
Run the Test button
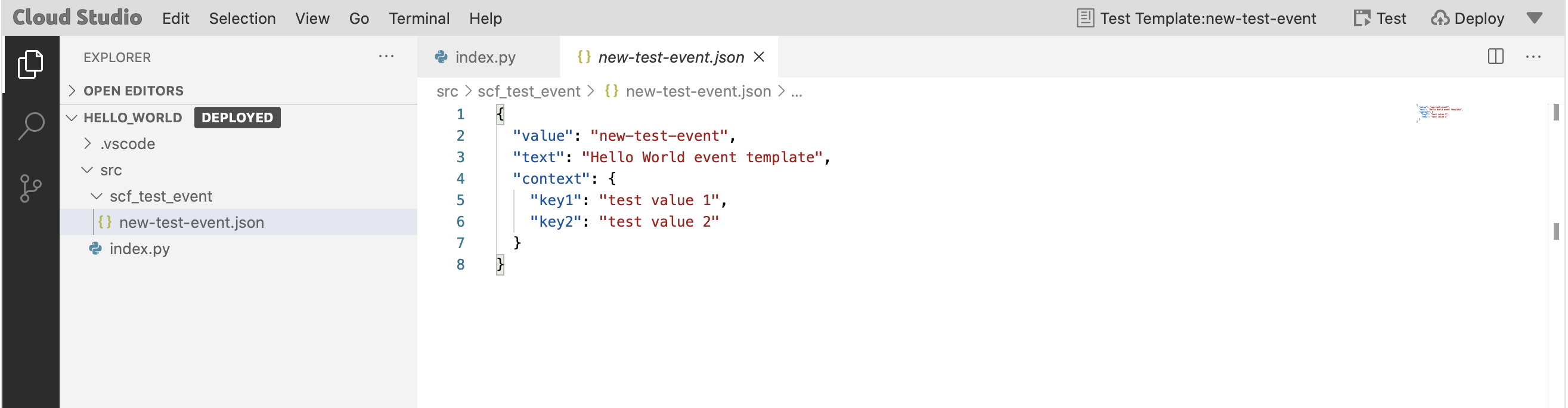[1380, 18]
